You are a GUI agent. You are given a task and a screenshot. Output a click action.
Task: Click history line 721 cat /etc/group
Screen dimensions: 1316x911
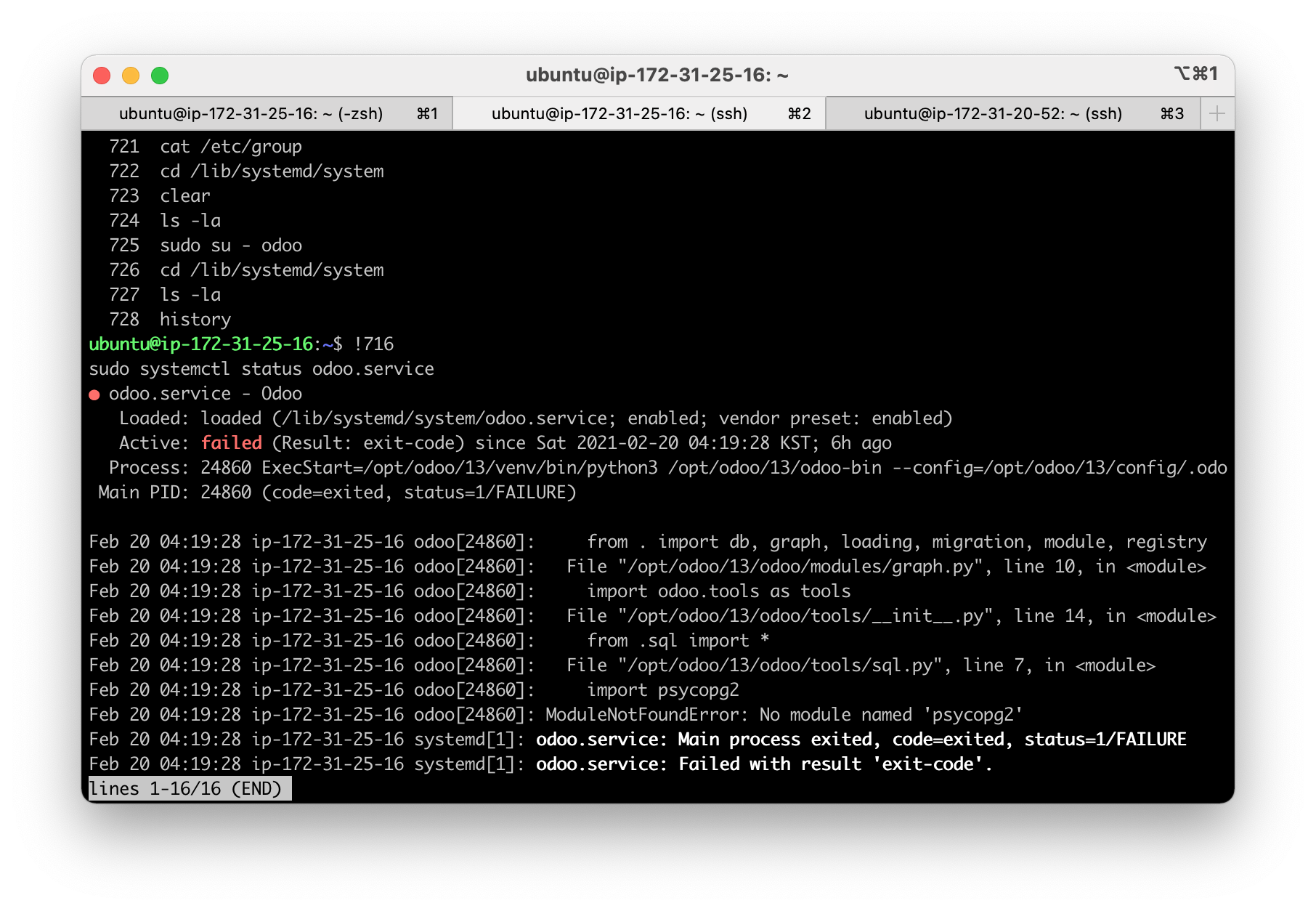pyautogui.click(x=206, y=147)
